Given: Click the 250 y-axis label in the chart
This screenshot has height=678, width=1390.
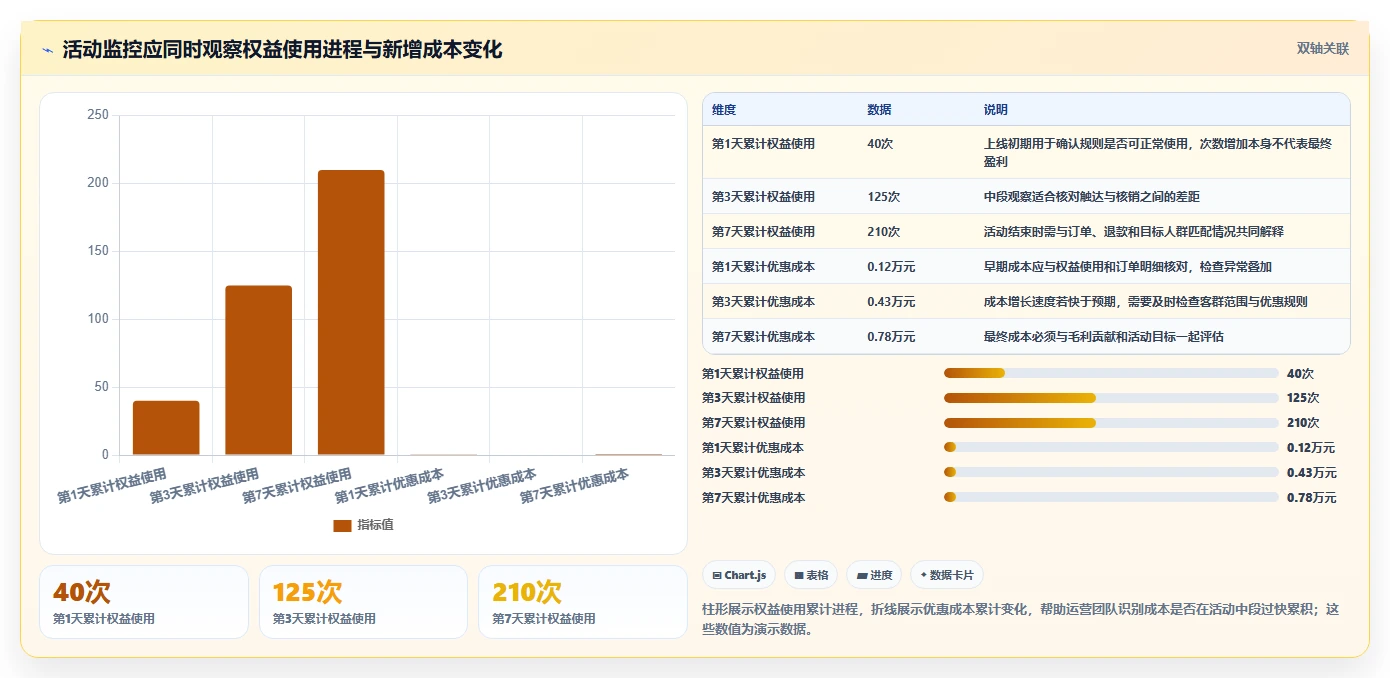Looking at the screenshot, I should coord(98,115).
